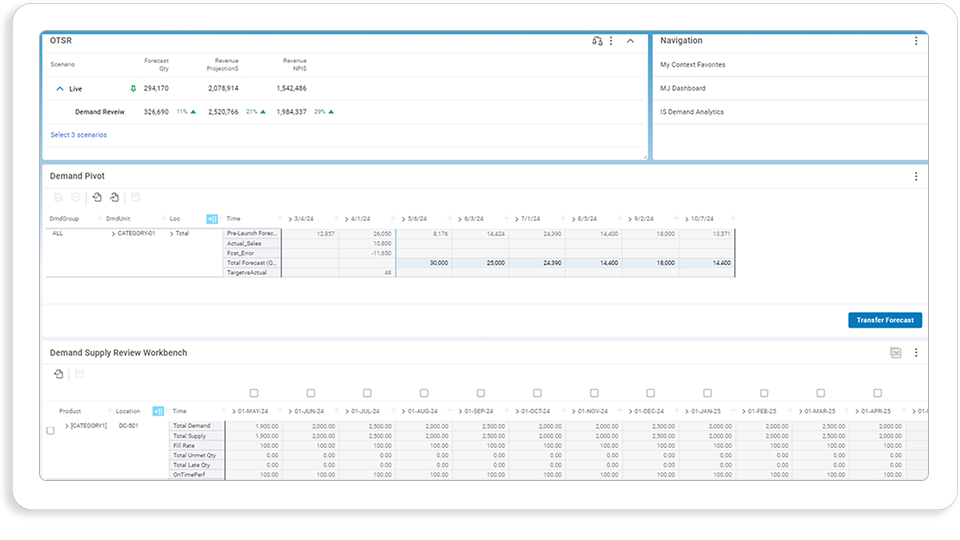Viewport: 960px width, 540px height.
Task: Collapse the OTSR panel with the chevron
Action: (x=630, y=41)
